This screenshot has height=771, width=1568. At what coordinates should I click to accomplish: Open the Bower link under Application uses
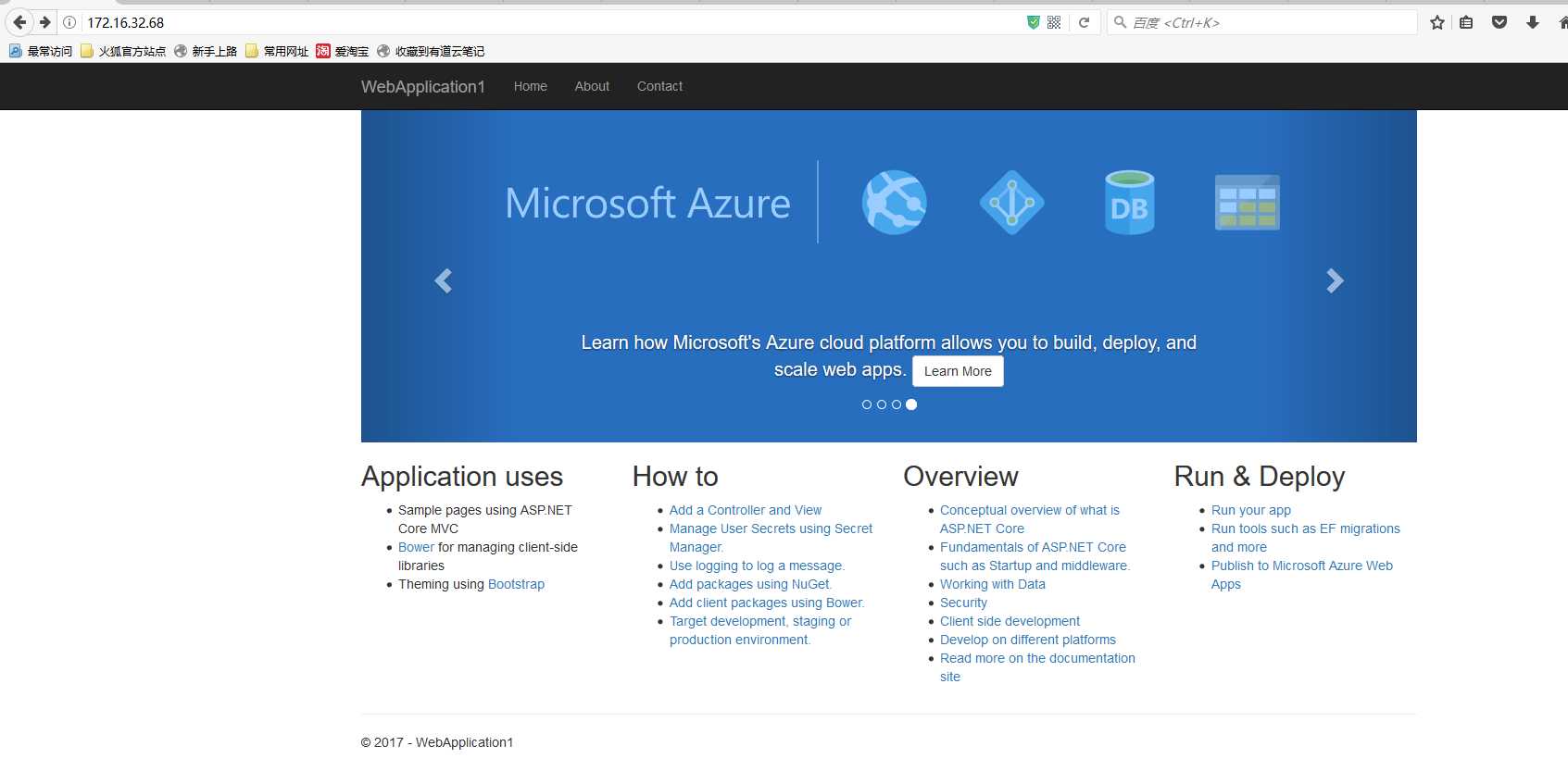pyautogui.click(x=416, y=547)
